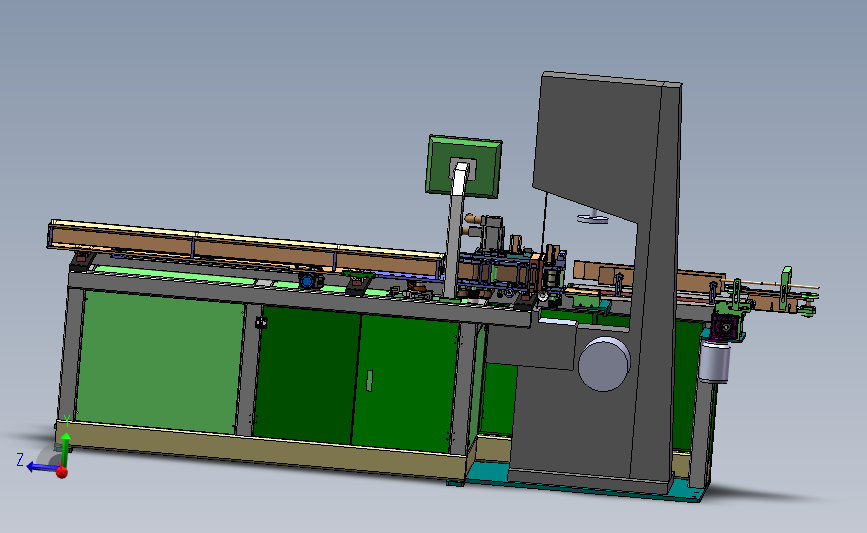The width and height of the screenshot is (867, 533).
Task: Click the handle on the right cabinet door
Action: coord(369,380)
